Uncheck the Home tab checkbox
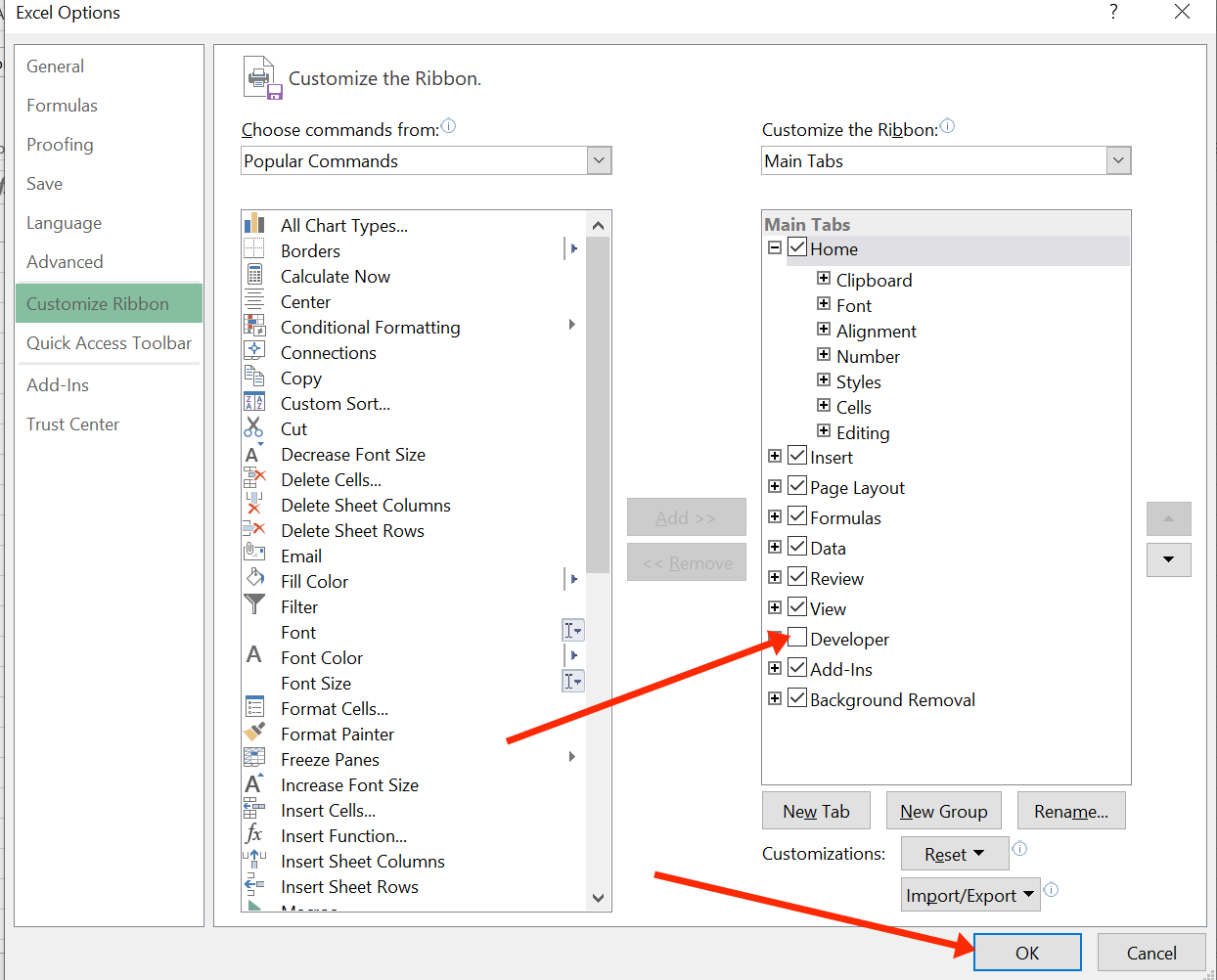This screenshot has width=1217, height=980. click(x=797, y=247)
